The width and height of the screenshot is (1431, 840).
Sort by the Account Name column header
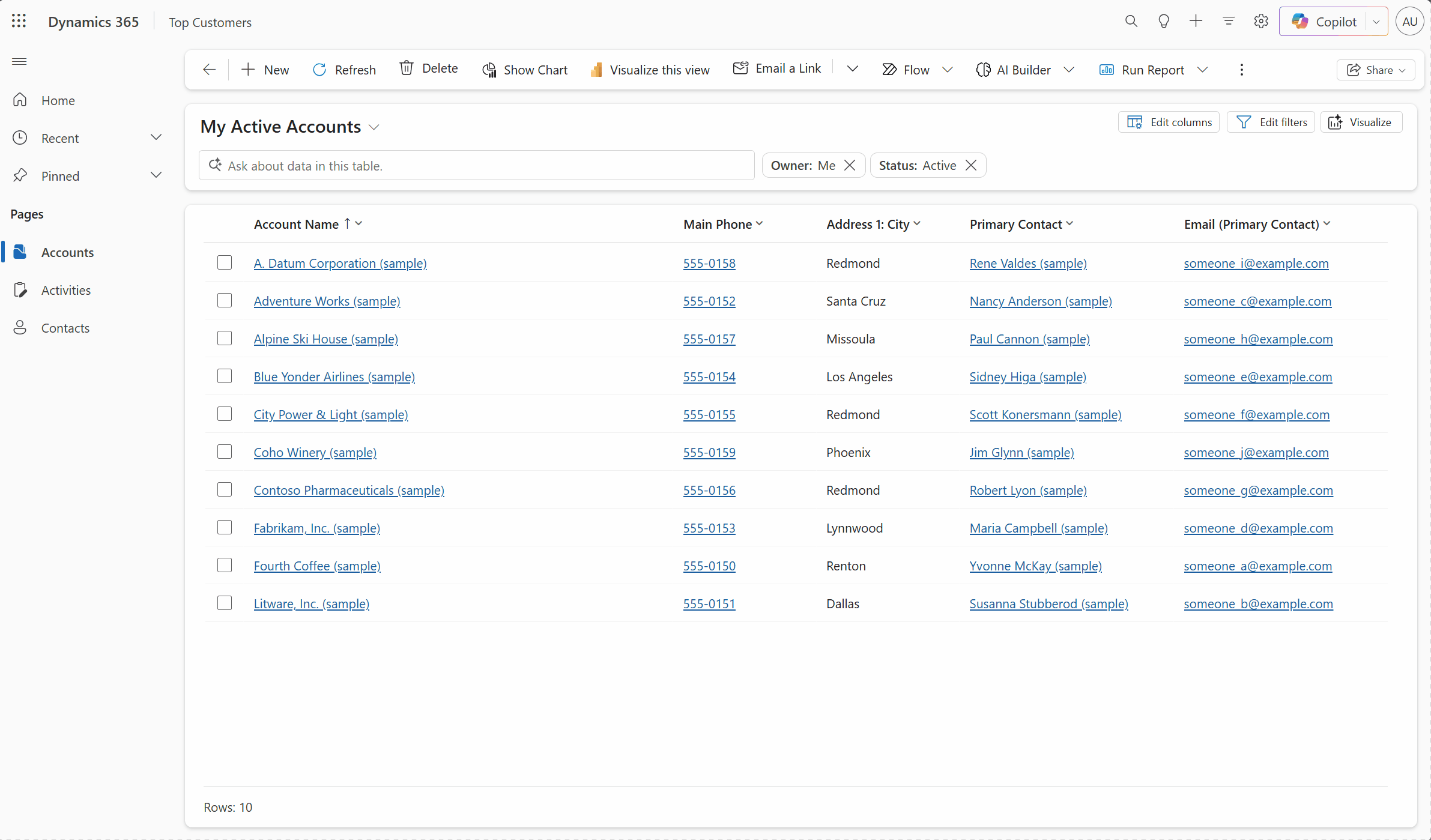pos(308,224)
